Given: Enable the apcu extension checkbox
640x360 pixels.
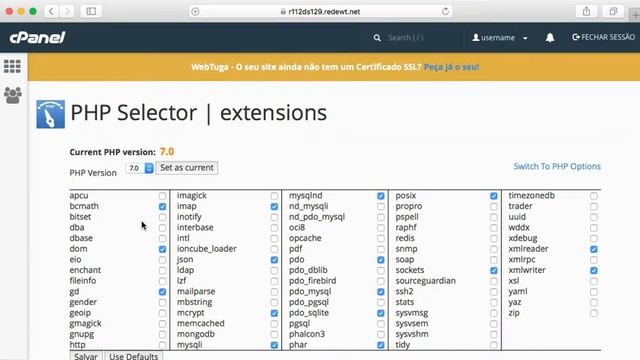Looking at the screenshot, I should (x=162, y=196).
